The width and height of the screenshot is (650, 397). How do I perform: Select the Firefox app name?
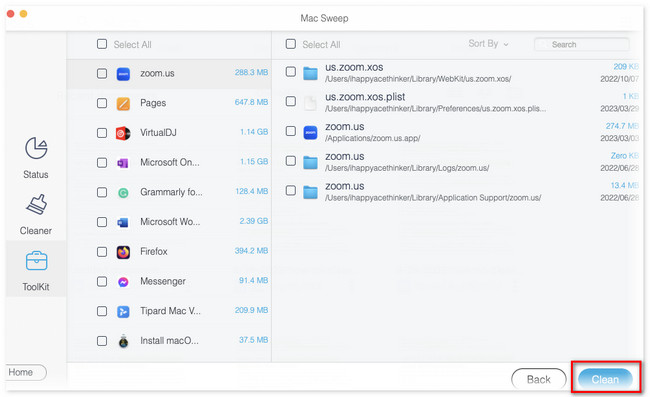coord(154,252)
